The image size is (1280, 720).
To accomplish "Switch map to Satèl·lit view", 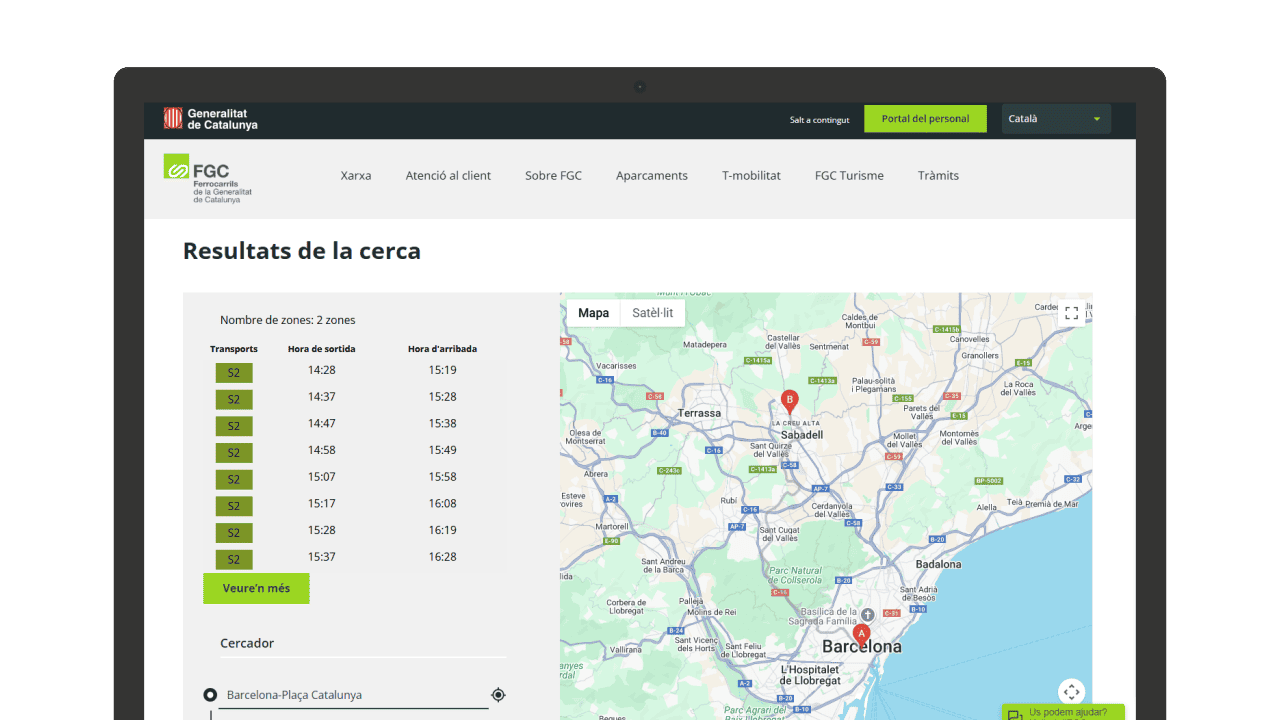I will (x=653, y=313).
